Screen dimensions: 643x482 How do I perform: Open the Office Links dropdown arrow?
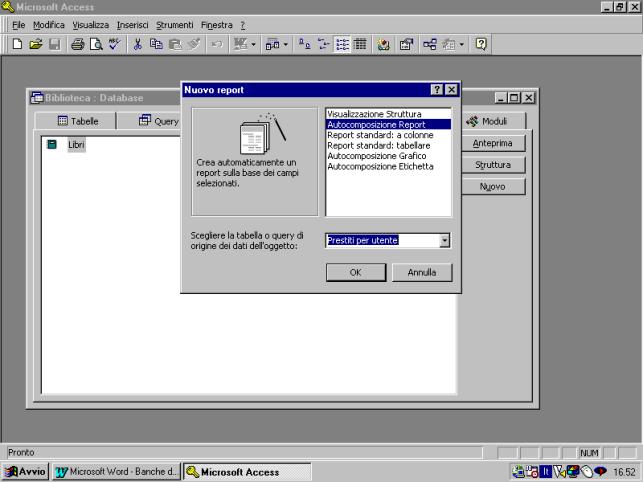click(x=253, y=44)
